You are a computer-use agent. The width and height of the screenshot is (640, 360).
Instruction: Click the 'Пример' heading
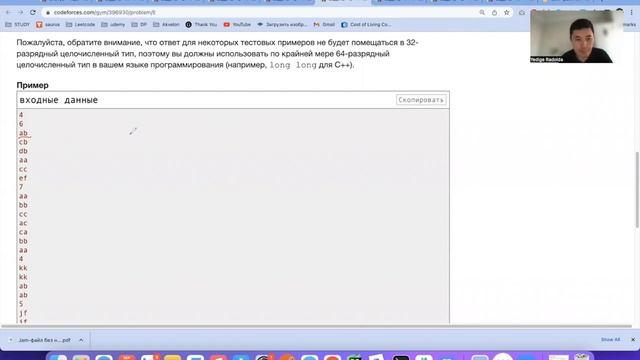point(32,85)
